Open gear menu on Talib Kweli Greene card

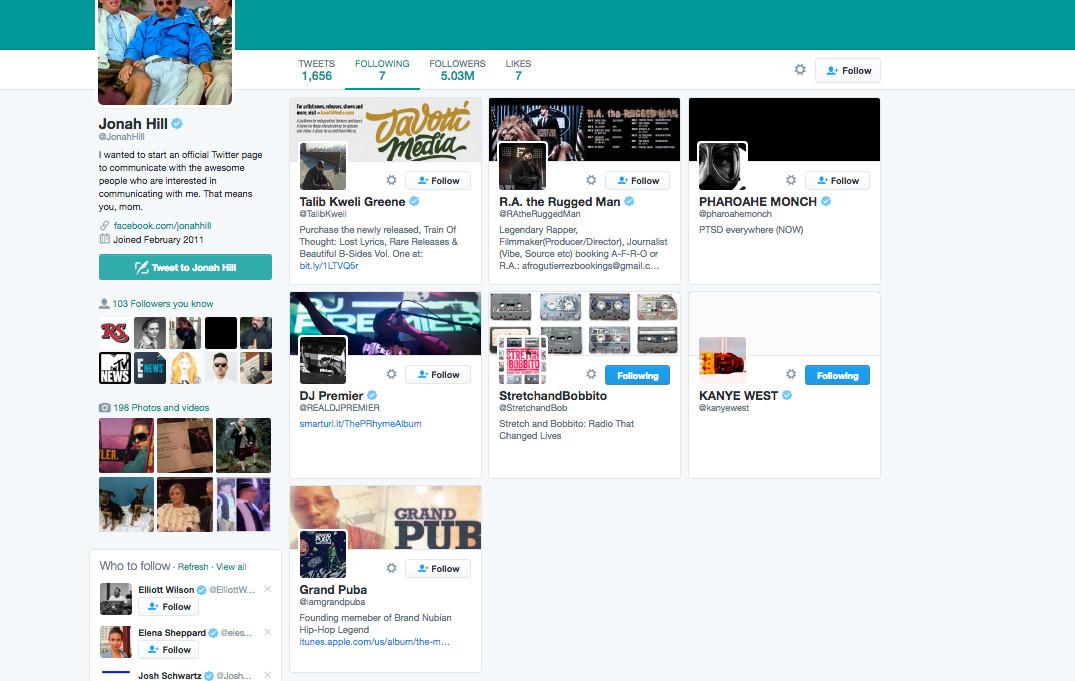pyautogui.click(x=391, y=181)
